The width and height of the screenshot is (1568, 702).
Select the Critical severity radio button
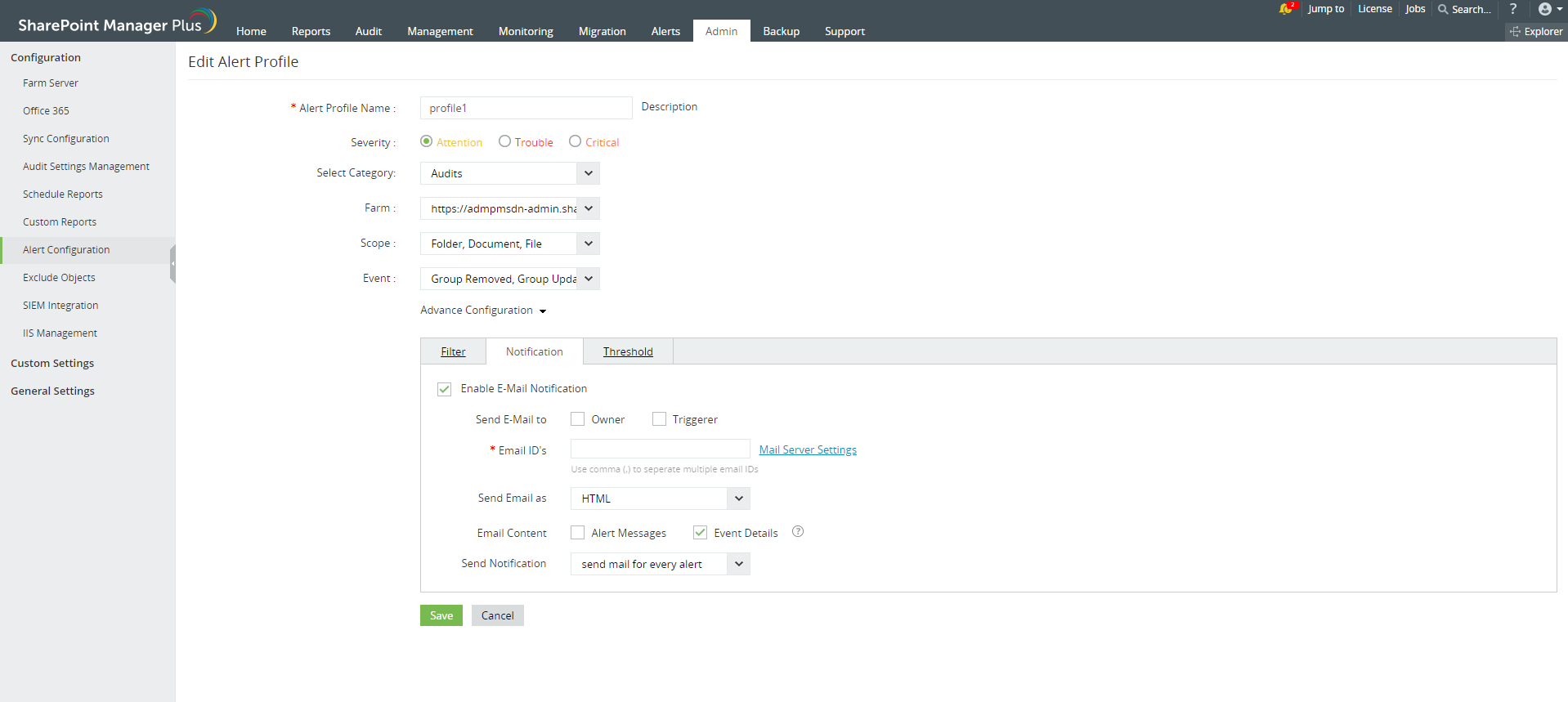tap(576, 141)
